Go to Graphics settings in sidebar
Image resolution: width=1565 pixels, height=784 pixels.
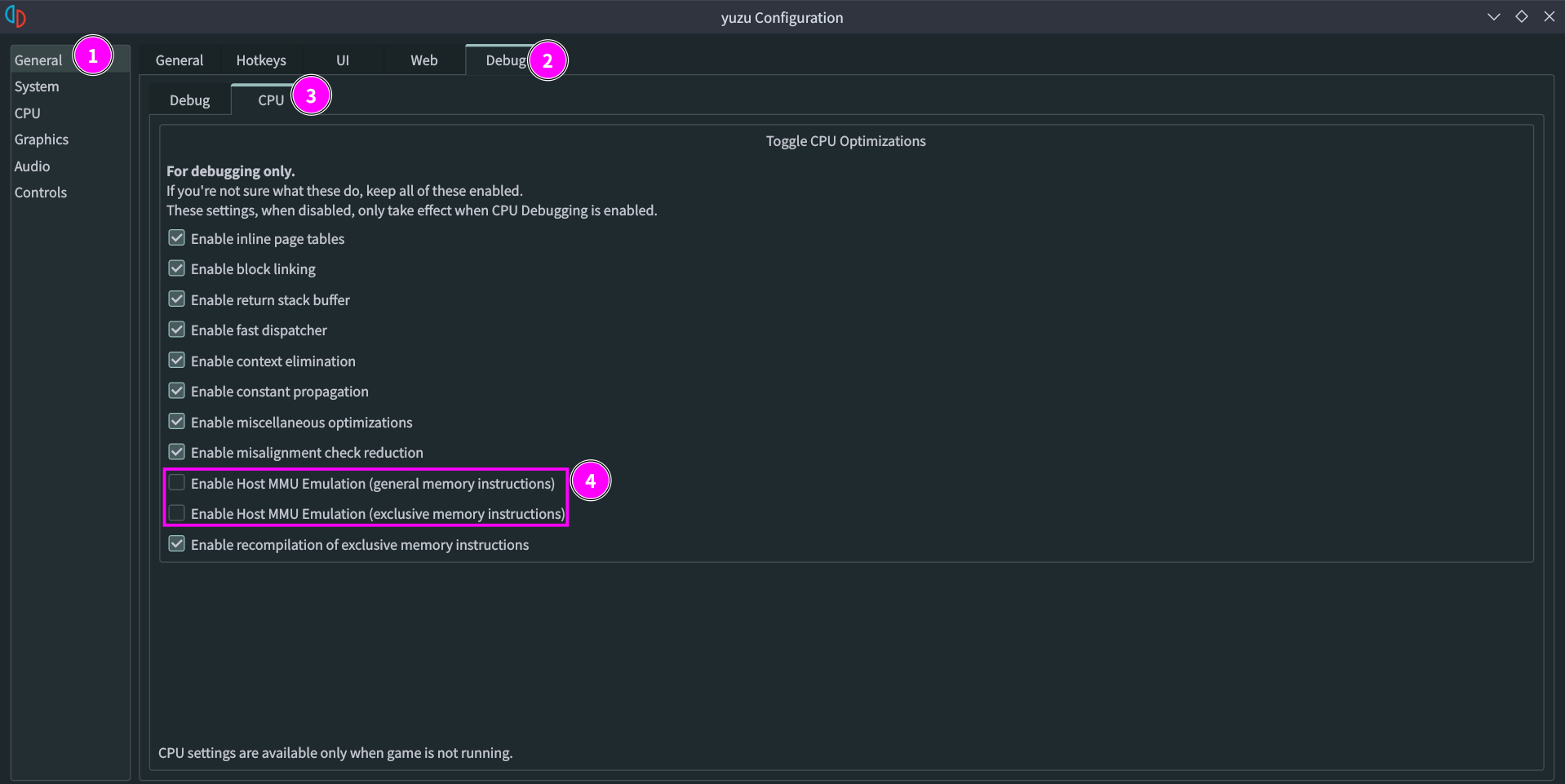(42, 140)
